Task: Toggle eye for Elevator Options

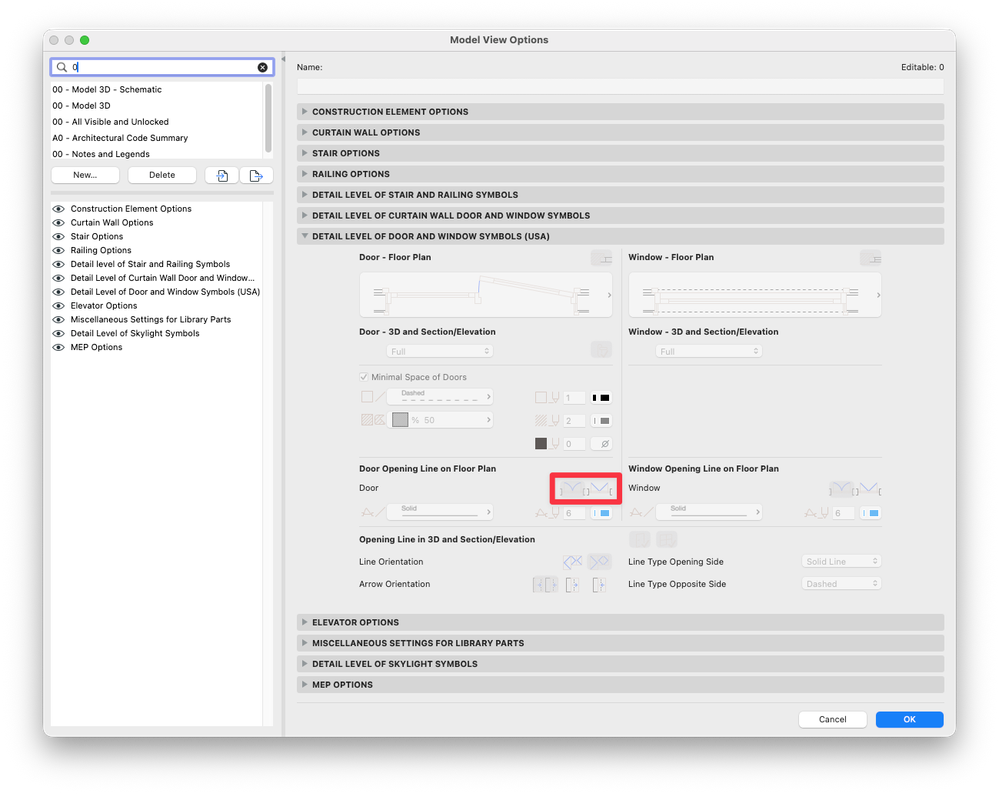Action: [59, 306]
